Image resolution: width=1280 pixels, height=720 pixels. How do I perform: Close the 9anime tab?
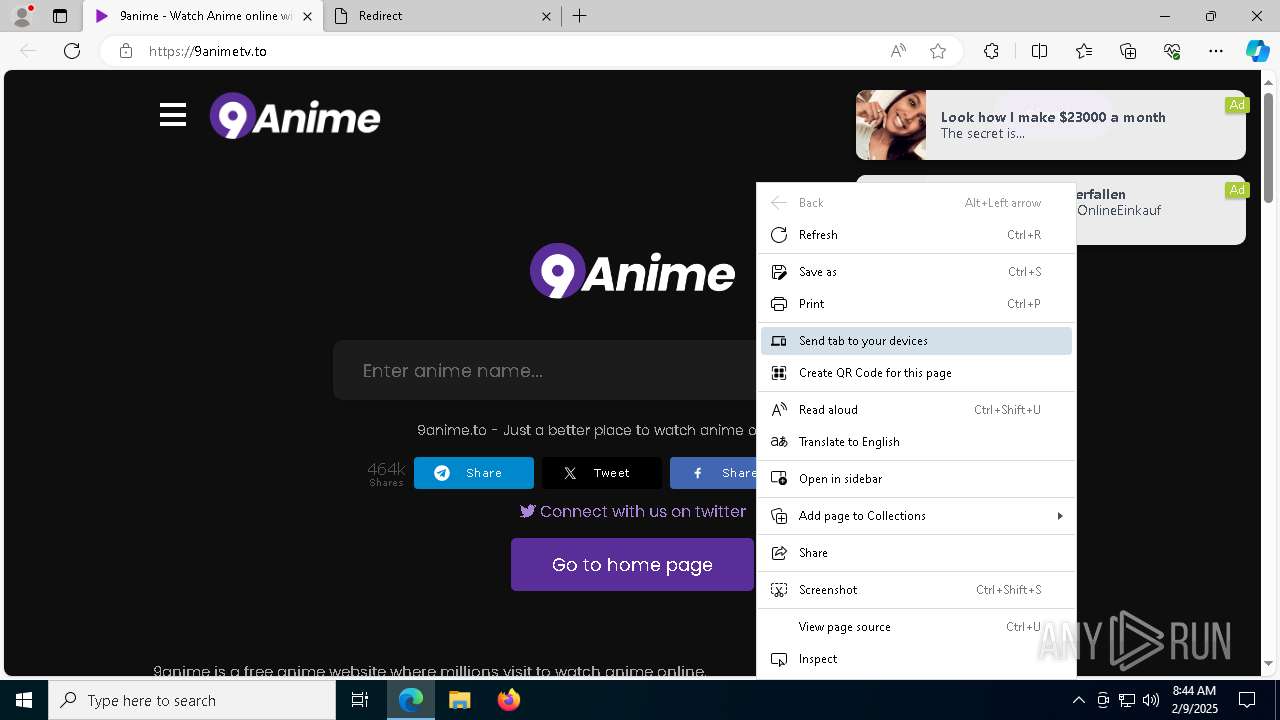pos(307,16)
